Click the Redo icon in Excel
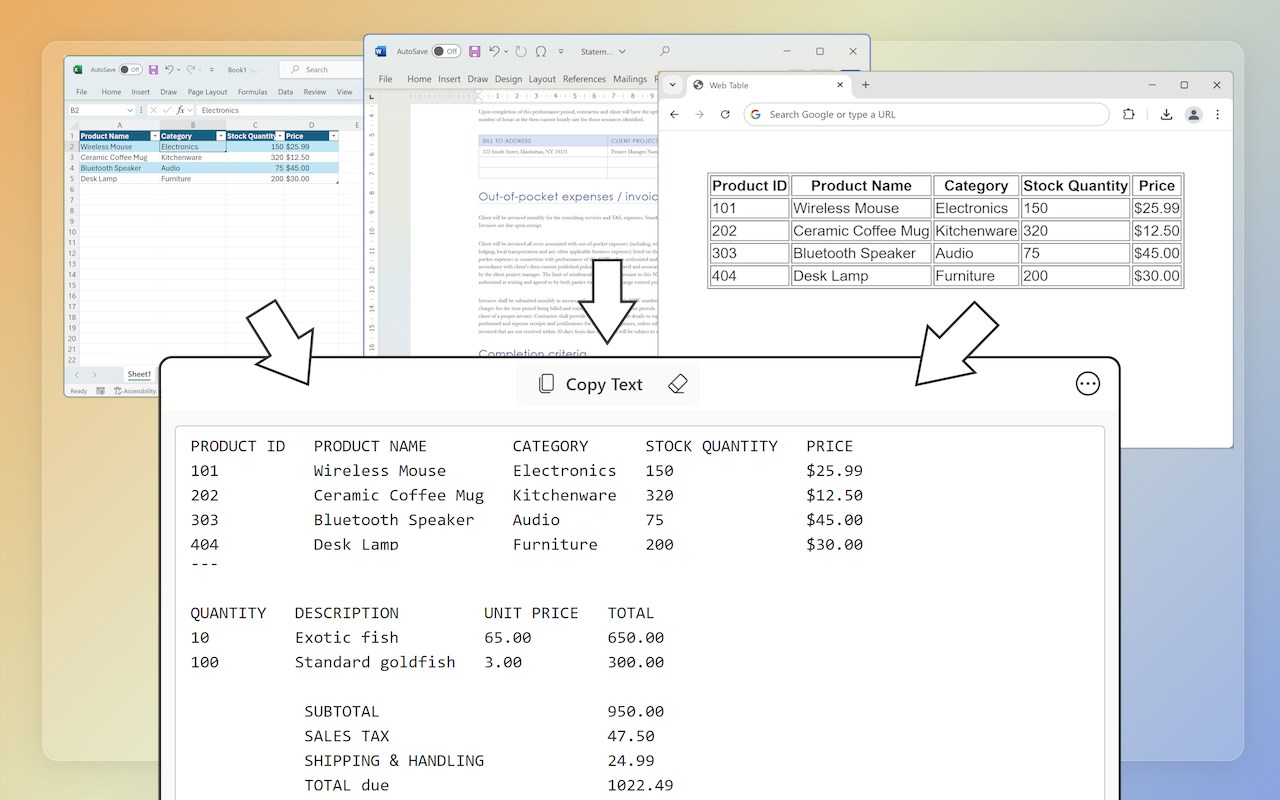 192,70
